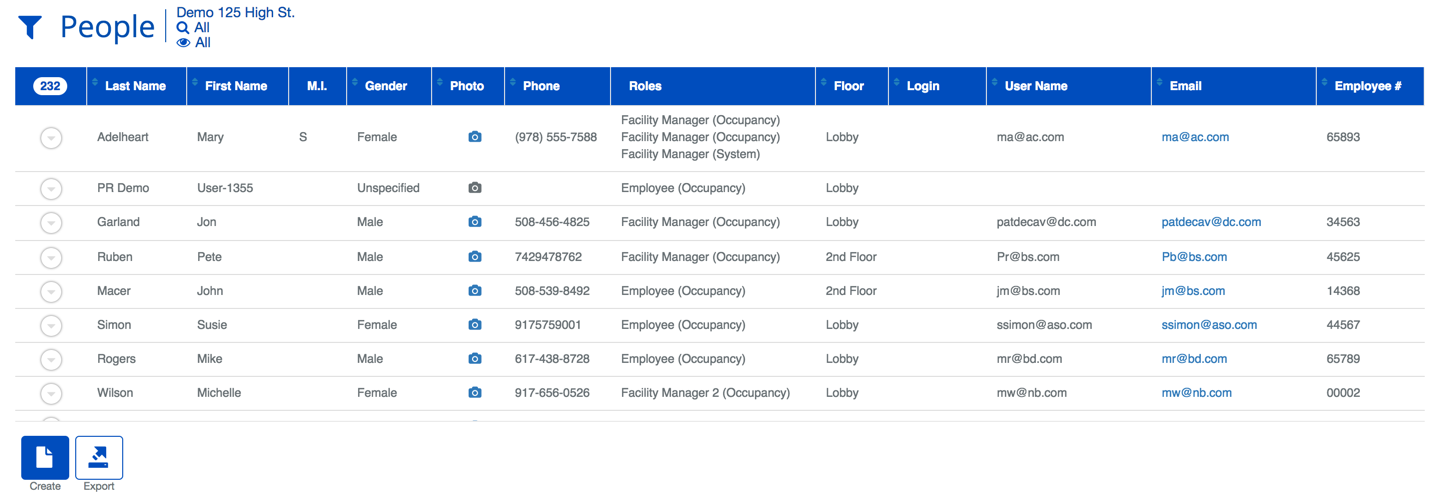This screenshot has height=500, width=1440.
Task: Open photo camera icon for PR Demo
Action: [x=475, y=188]
